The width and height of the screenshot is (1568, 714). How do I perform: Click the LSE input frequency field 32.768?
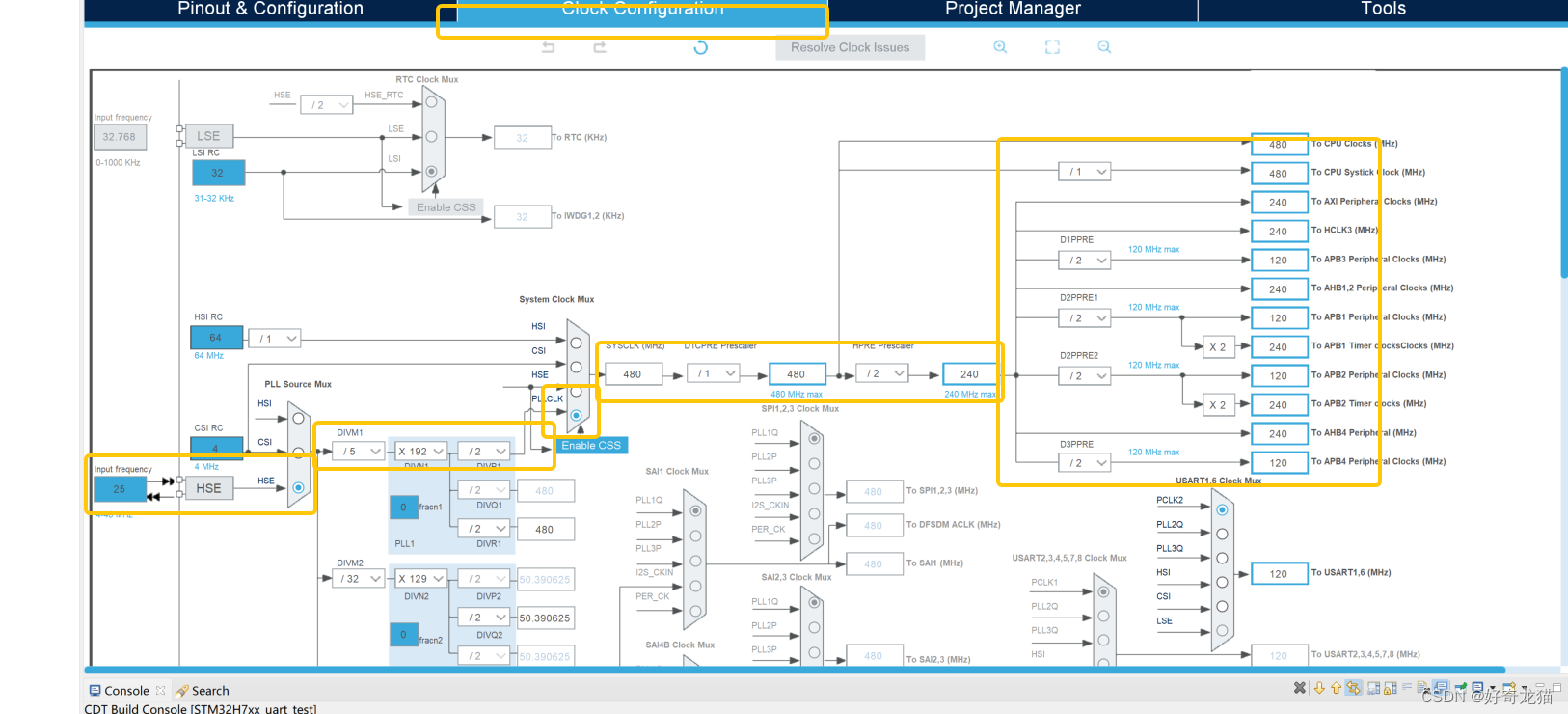click(x=120, y=137)
